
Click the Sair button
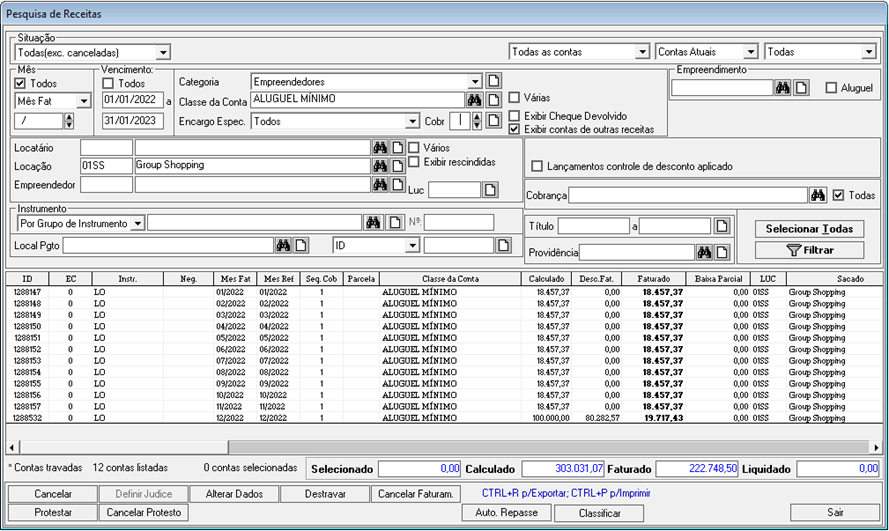click(x=835, y=512)
